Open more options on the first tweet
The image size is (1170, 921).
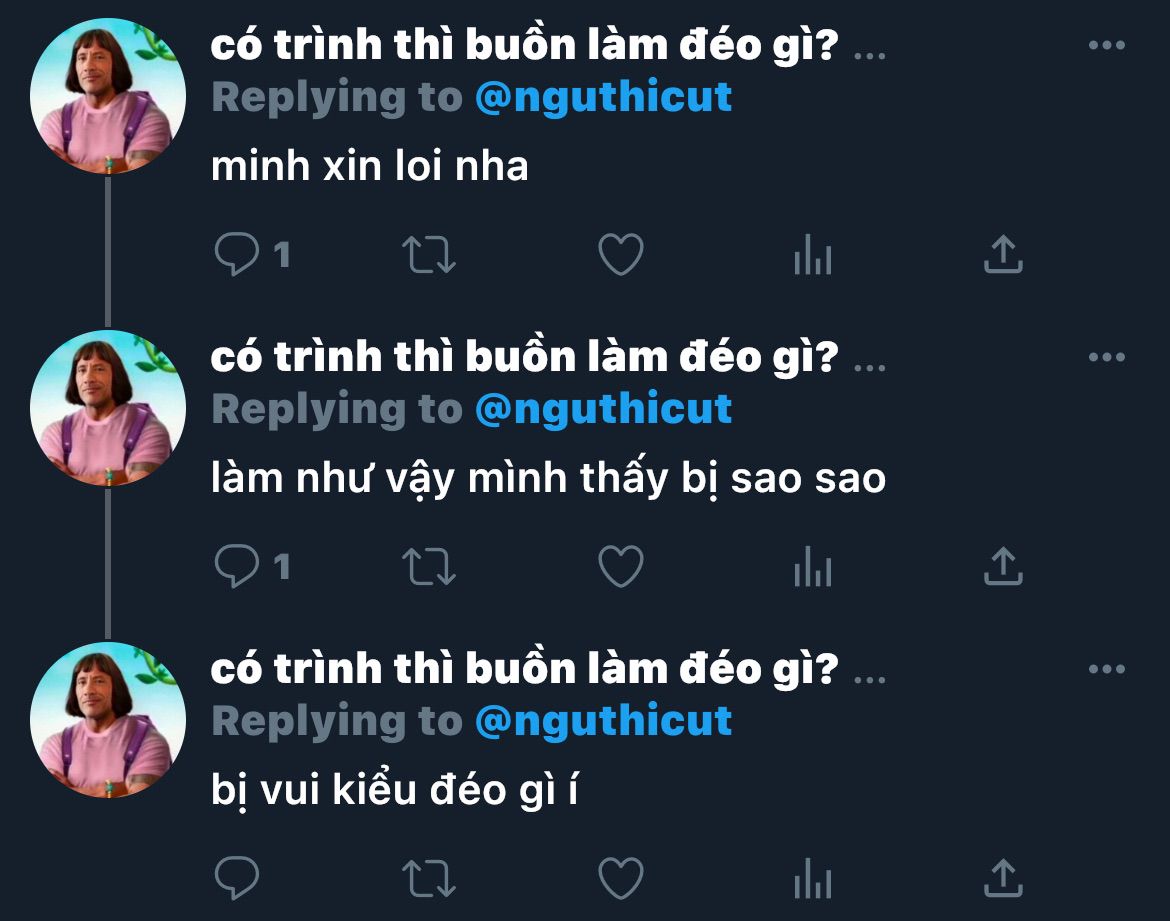1107,45
